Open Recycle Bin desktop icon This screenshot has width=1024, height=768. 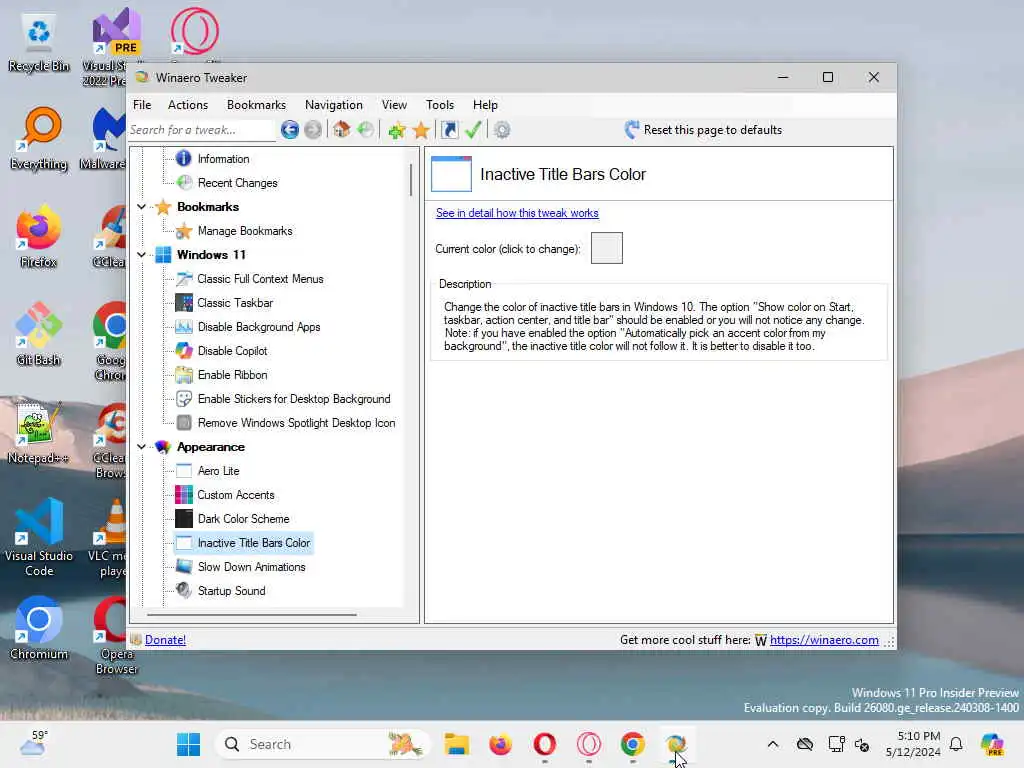[x=39, y=42]
